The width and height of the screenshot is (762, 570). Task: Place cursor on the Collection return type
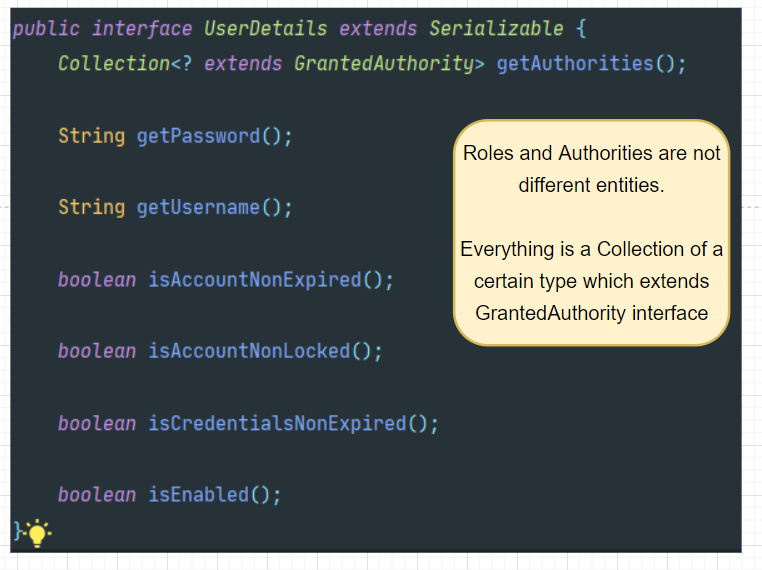point(114,63)
